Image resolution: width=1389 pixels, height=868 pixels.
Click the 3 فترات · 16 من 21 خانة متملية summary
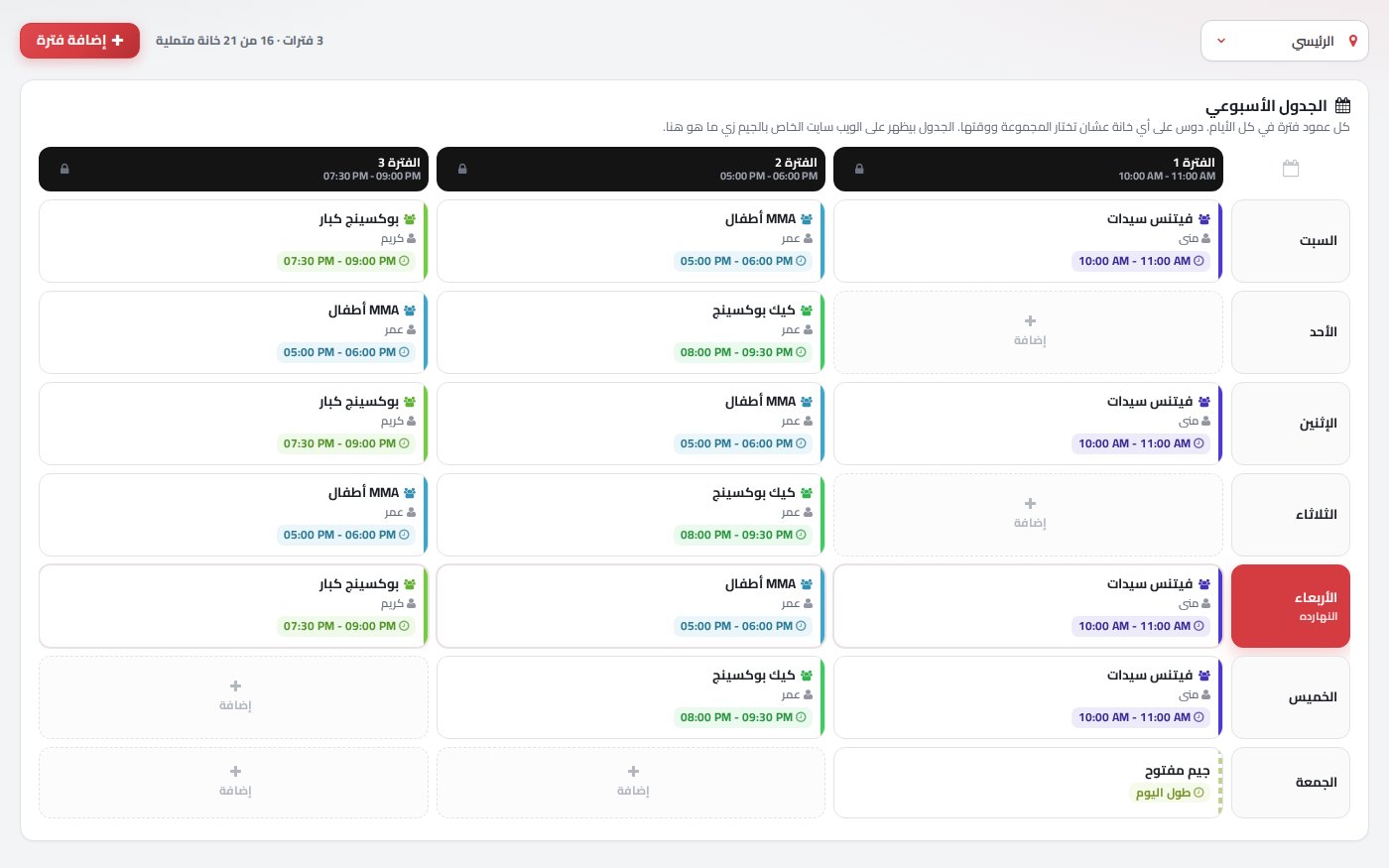point(239,41)
